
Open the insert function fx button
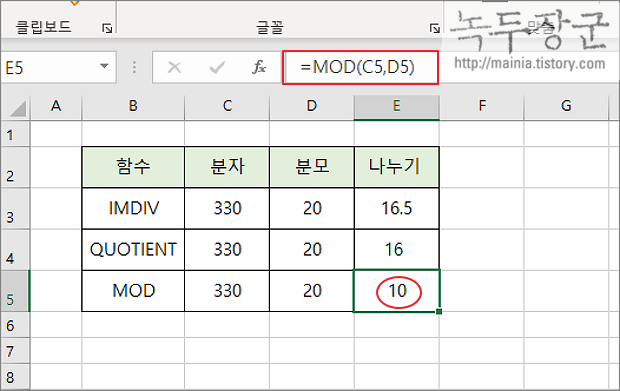click(259, 68)
